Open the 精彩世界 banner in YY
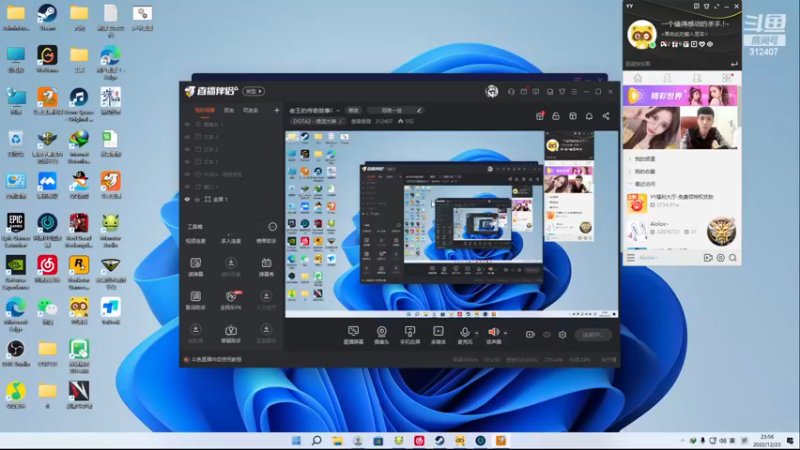 (x=681, y=96)
